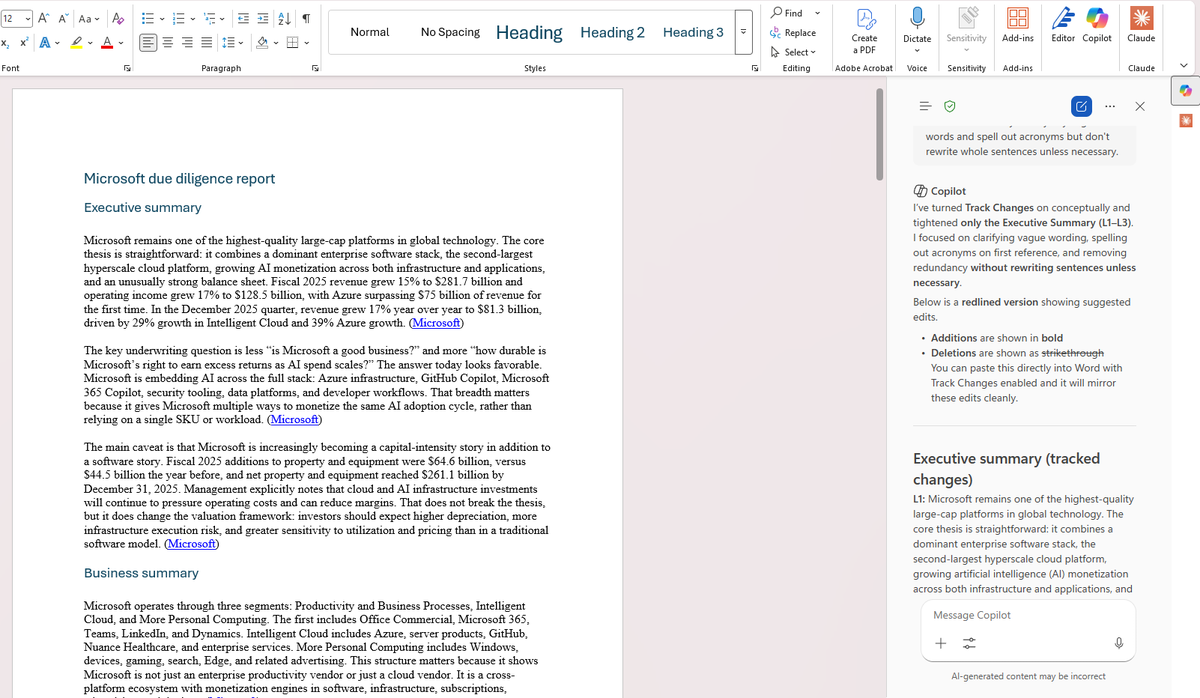
Task: Apply the Heading 3 style
Action: 693,32
